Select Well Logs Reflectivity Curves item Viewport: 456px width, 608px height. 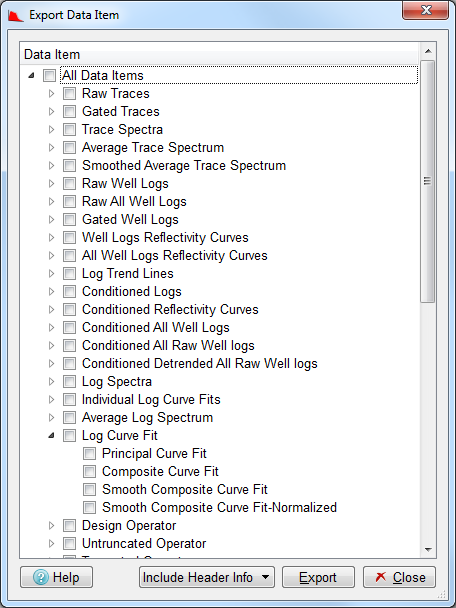165,237
